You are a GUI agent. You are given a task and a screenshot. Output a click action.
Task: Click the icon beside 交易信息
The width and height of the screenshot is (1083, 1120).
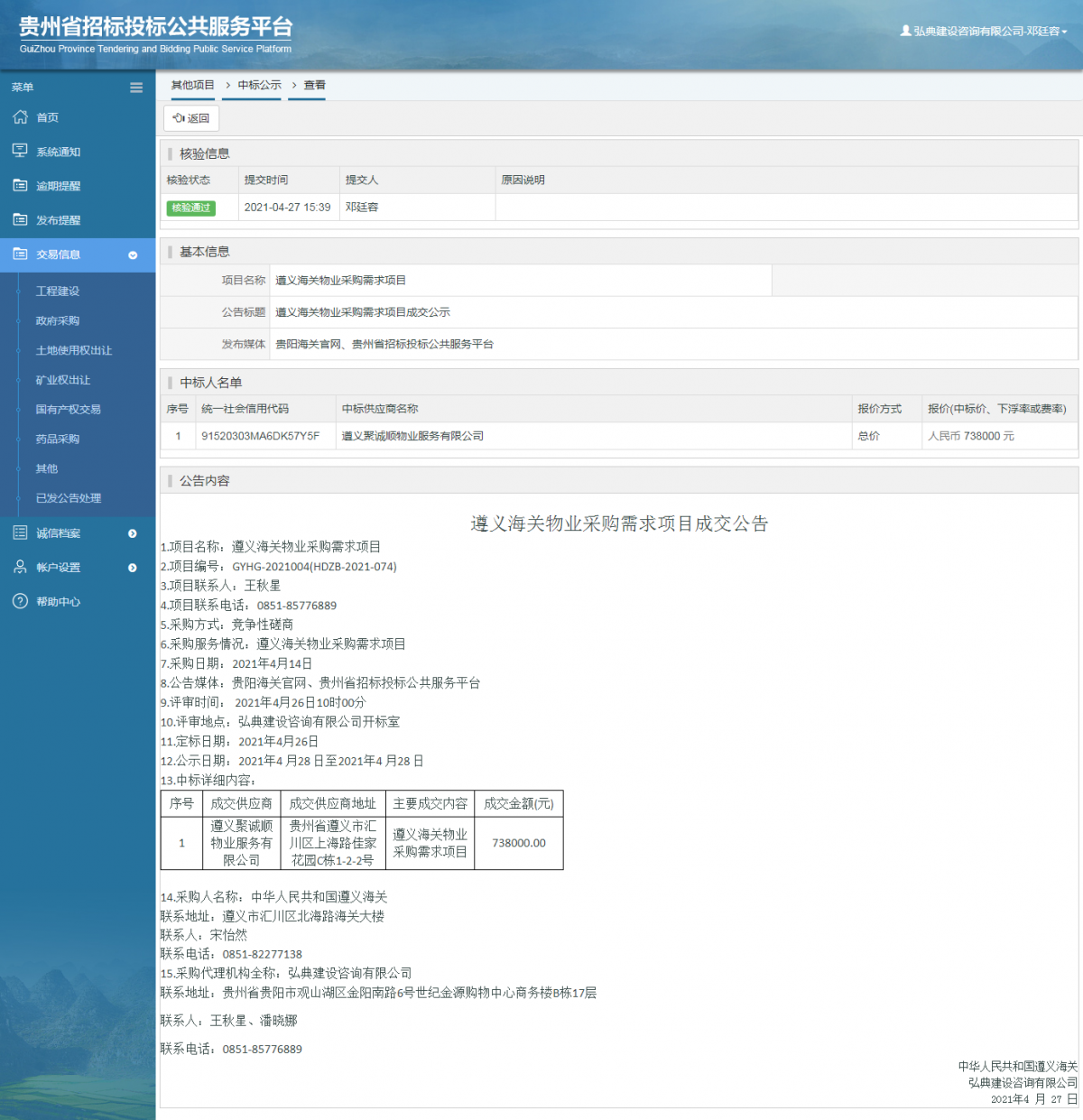[20, 255]
